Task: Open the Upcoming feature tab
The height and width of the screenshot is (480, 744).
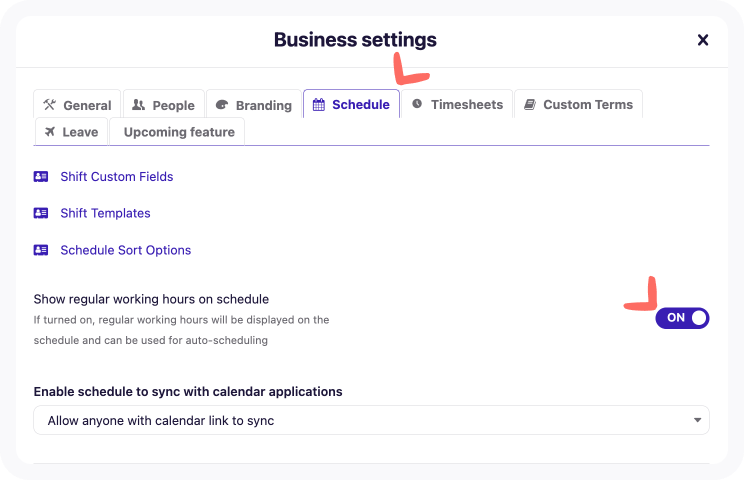Action: click(179, 132)
